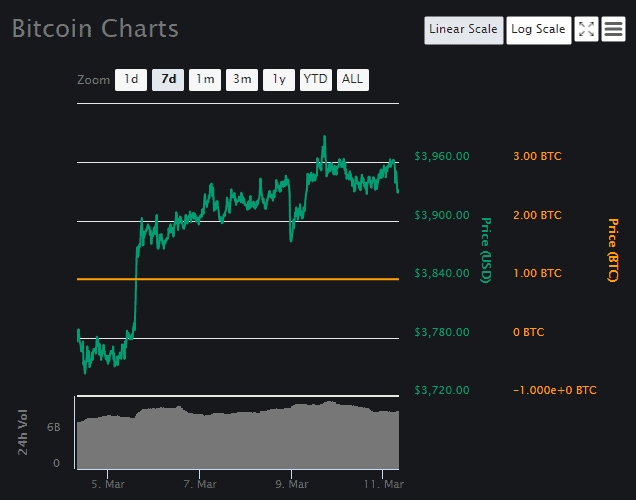
Task: Click the 11. Mar date label
Action: (x=383, y=484)
